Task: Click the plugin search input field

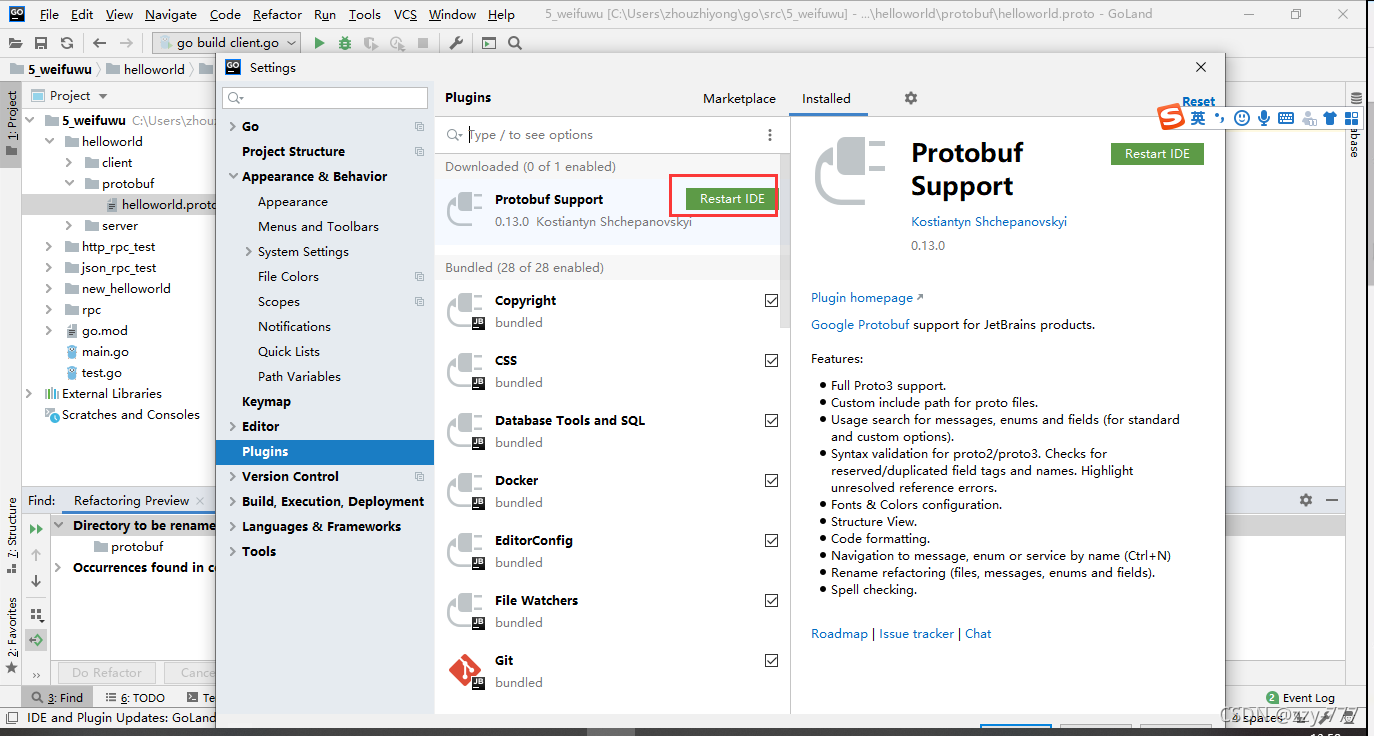Action: tap(610, 135)
